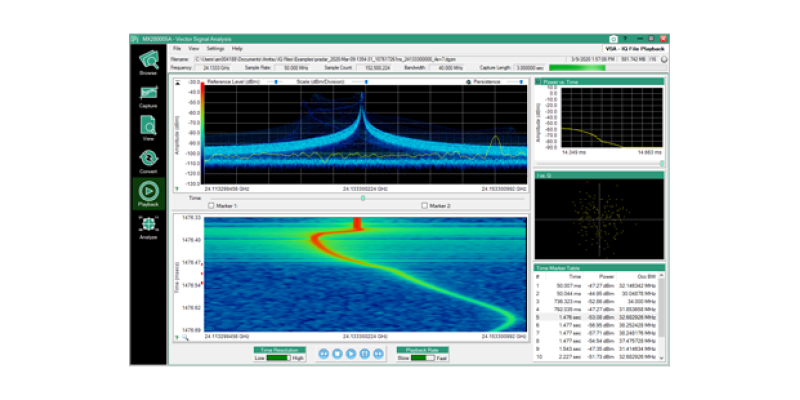Viewport: 800px width, 400px height.
Task: Click the VSA - IQ File Playback tab
Action: click(x=635, y=48)
